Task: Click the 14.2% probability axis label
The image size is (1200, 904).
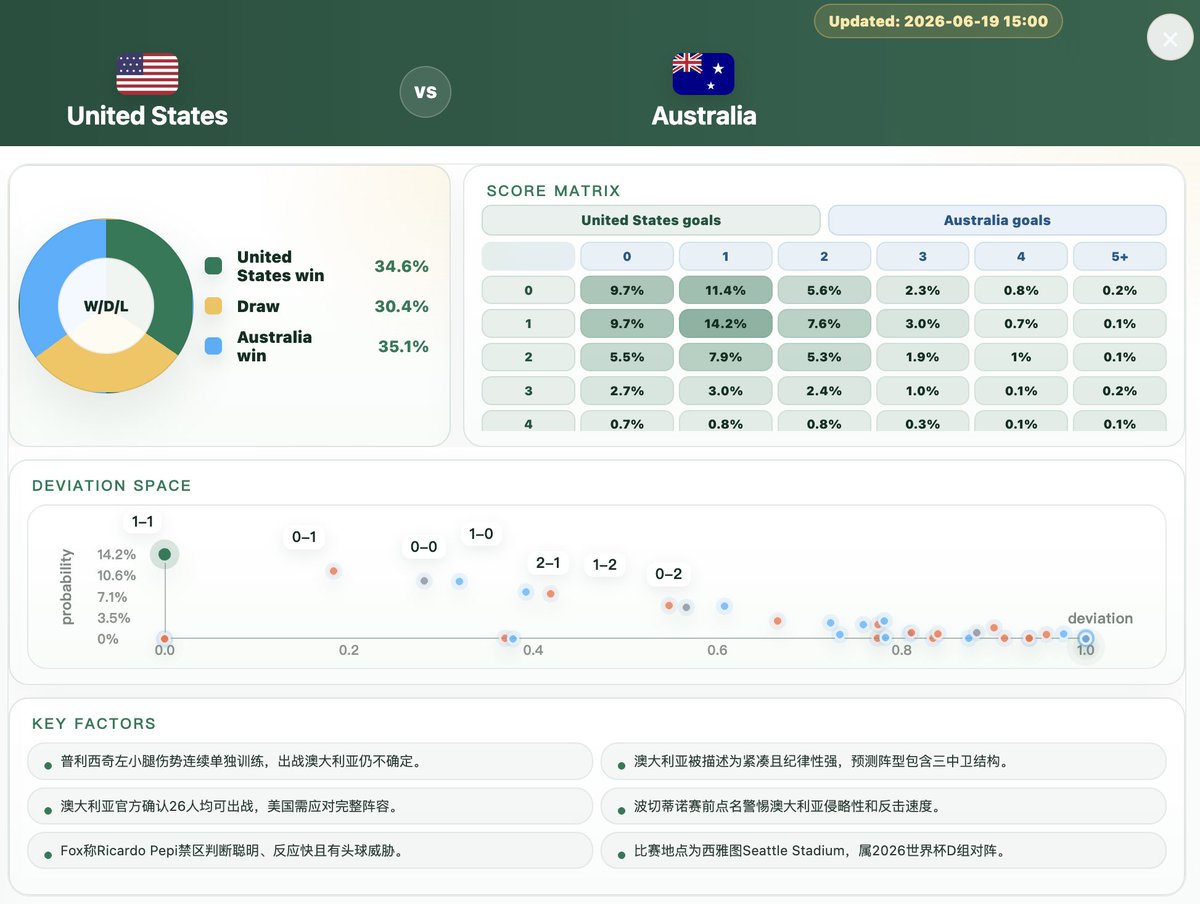Action: pyautogui.click(x=116, y=554)
